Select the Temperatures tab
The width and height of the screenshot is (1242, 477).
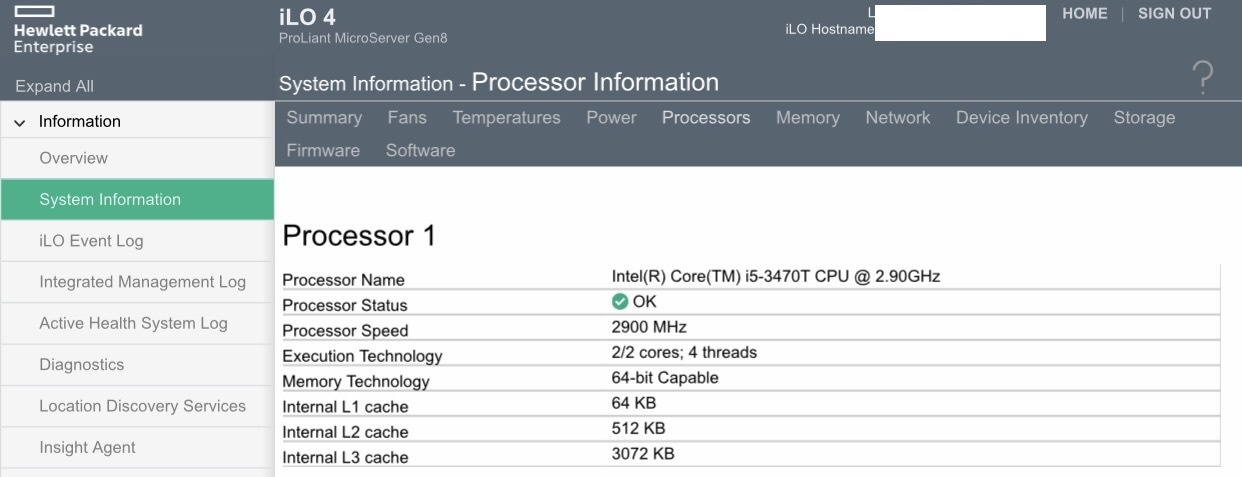tap(506, 118)
